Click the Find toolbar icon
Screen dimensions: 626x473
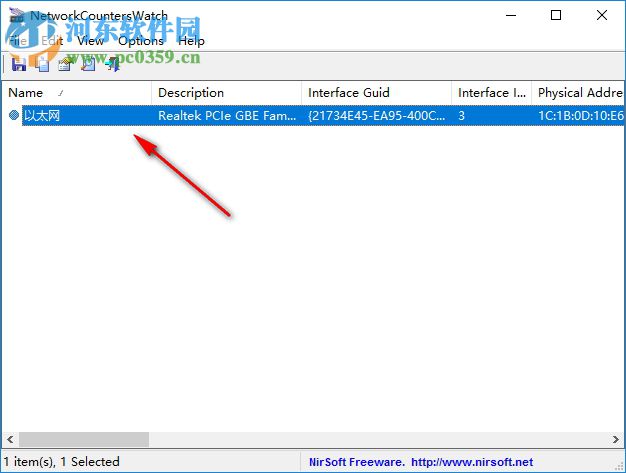click(89, 64)
